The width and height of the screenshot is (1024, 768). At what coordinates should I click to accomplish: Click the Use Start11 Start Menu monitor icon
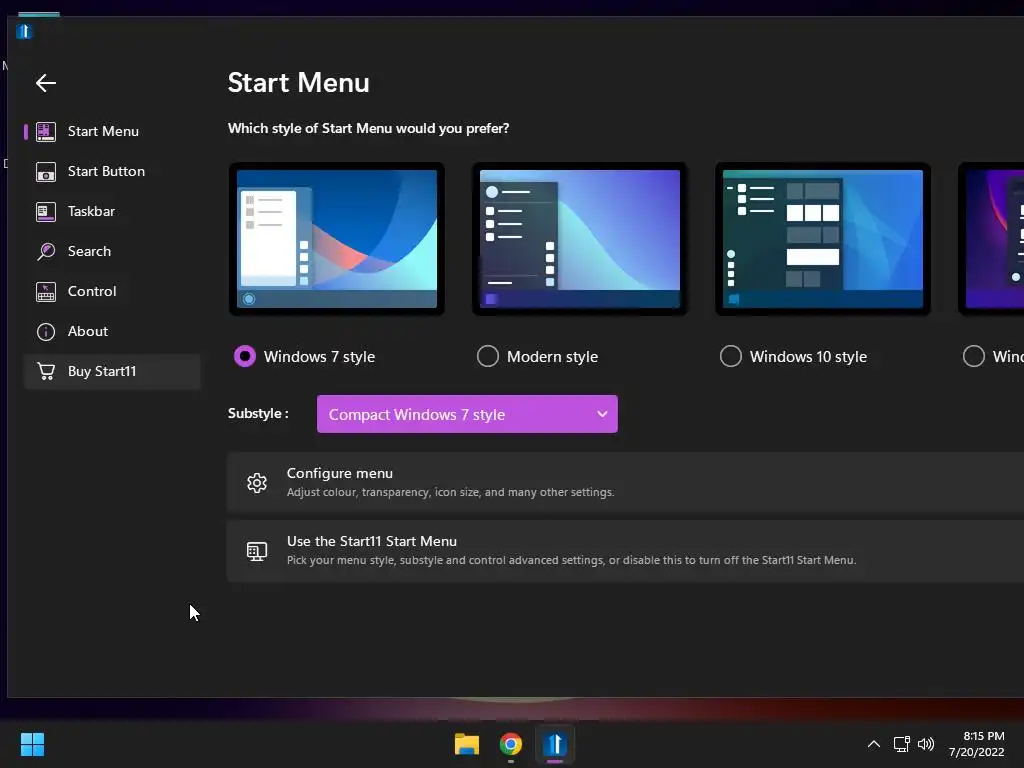(257, 551)
